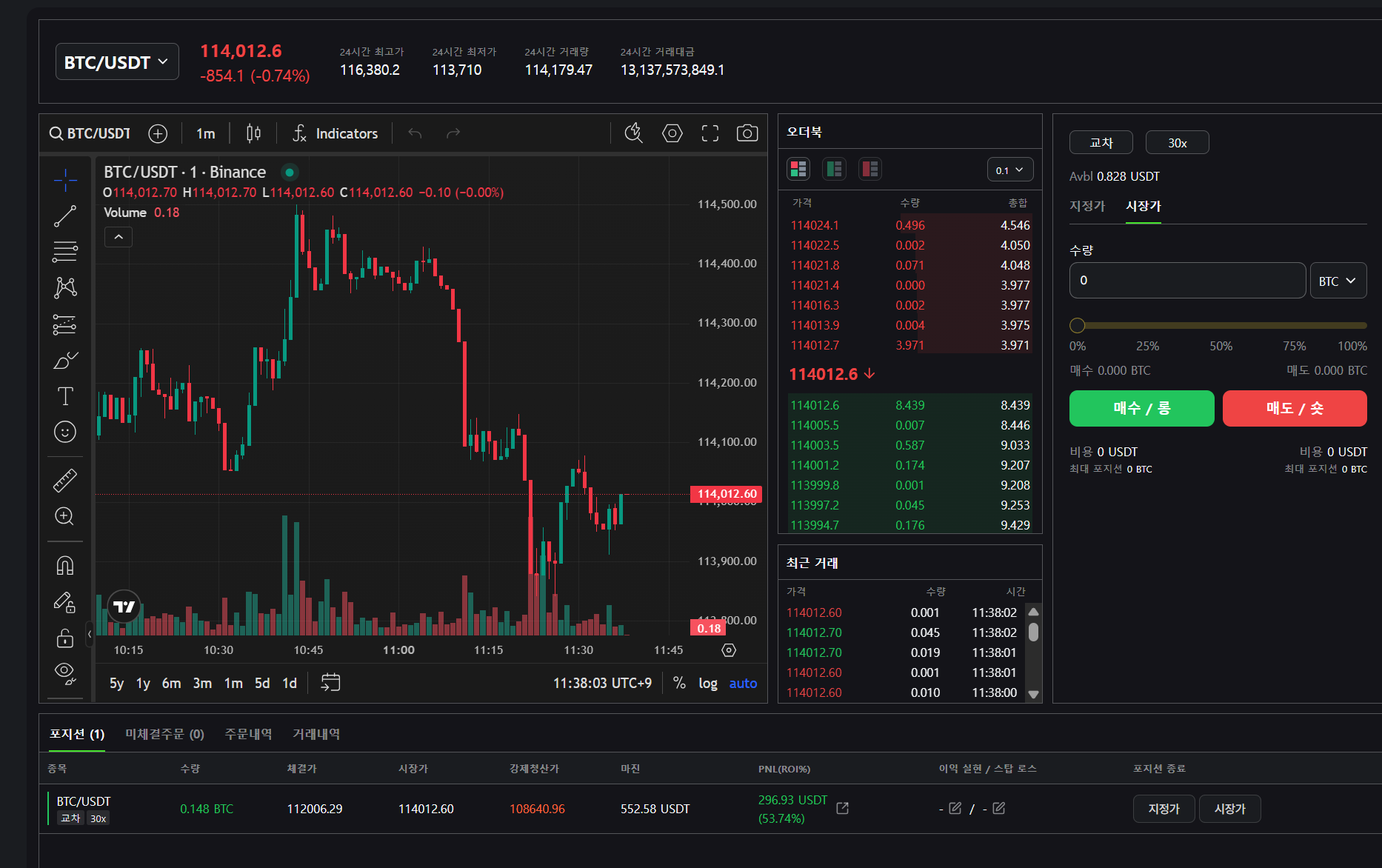
Task: Open the BTC quantity unit dropdown
Action: pos(1338,281)
